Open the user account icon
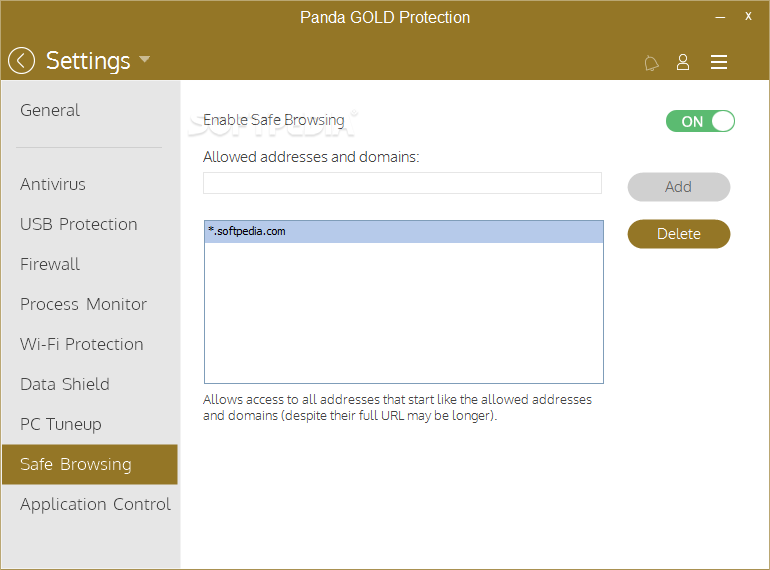770x570 pixels. coord(683,62)
